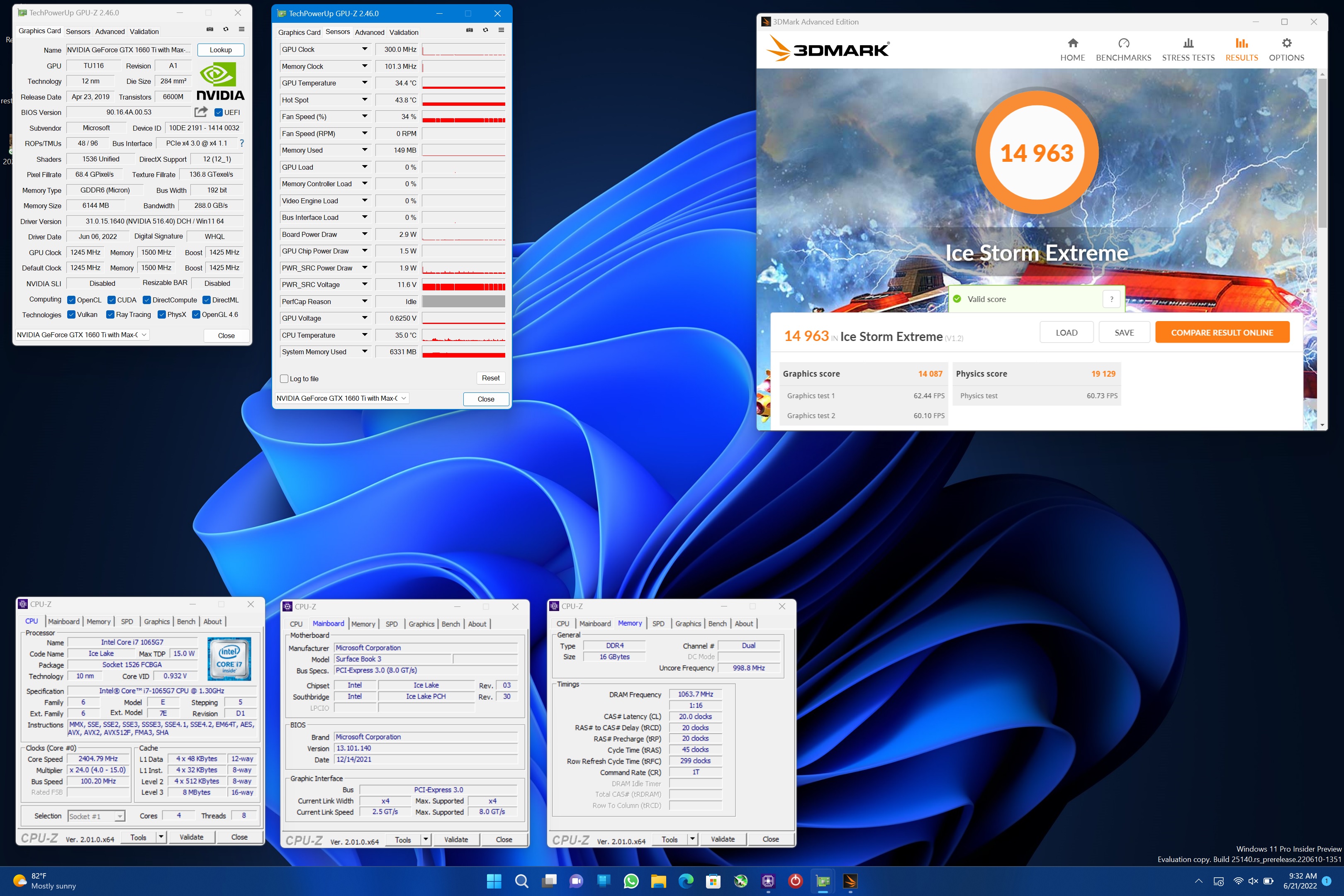Open 3DMark Home page
1344x896 pixels.
click(1073, 50)
